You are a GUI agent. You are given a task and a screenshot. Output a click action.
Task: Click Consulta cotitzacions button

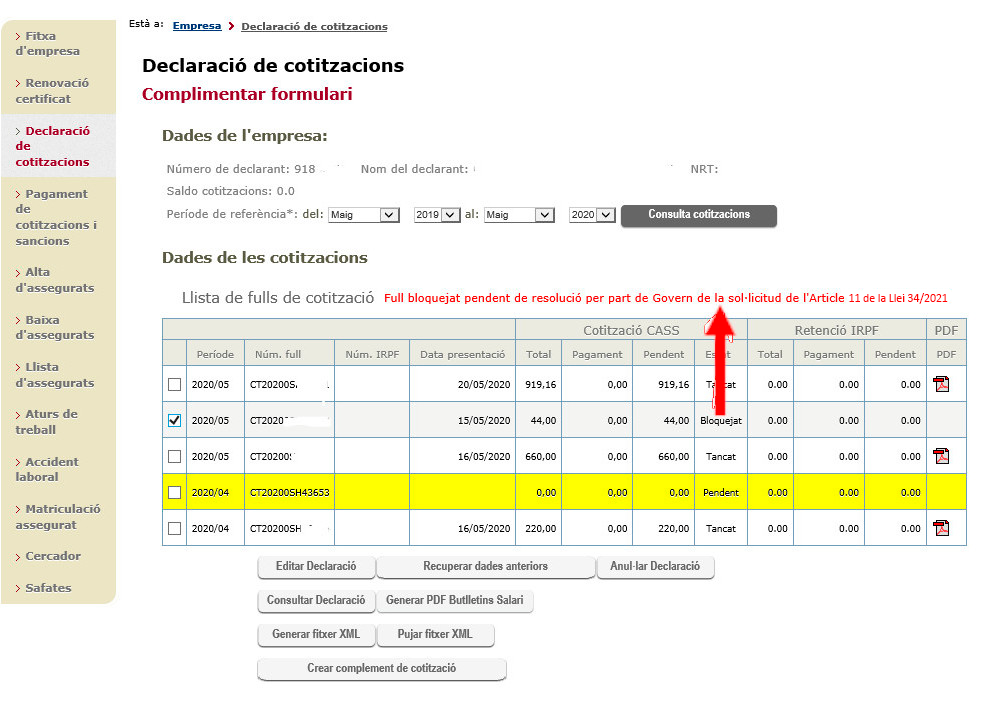[x=699, y=215]
